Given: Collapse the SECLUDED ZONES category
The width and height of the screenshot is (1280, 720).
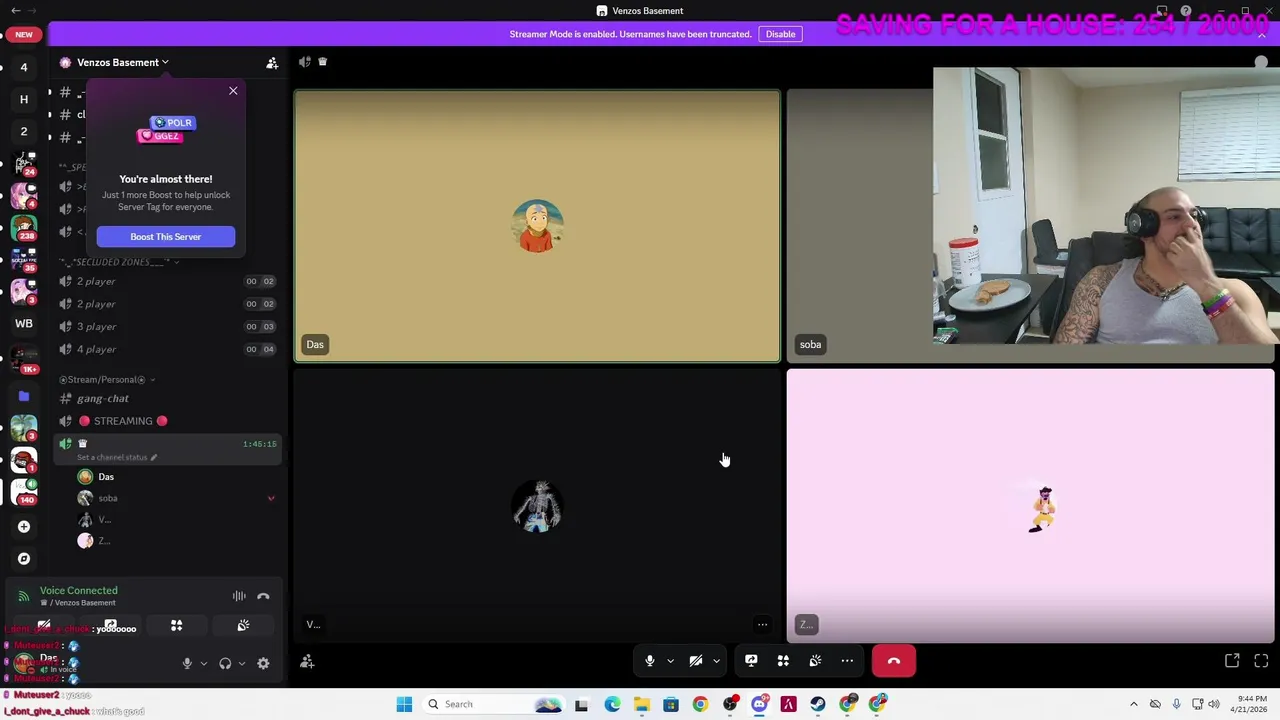Looking at the screenshot, I should pyautogui.click(x=119, y=262).
